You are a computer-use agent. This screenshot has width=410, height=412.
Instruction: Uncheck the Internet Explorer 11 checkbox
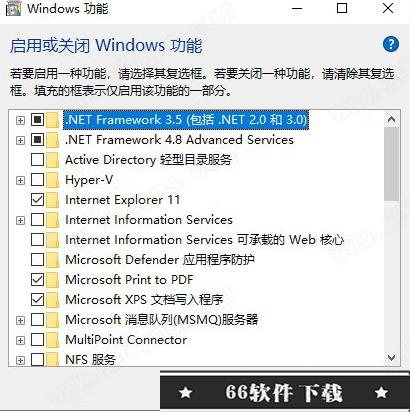tap(37, 200)
